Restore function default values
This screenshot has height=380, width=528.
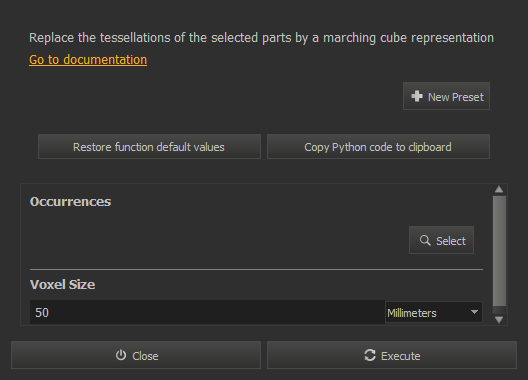pos(149,147)
